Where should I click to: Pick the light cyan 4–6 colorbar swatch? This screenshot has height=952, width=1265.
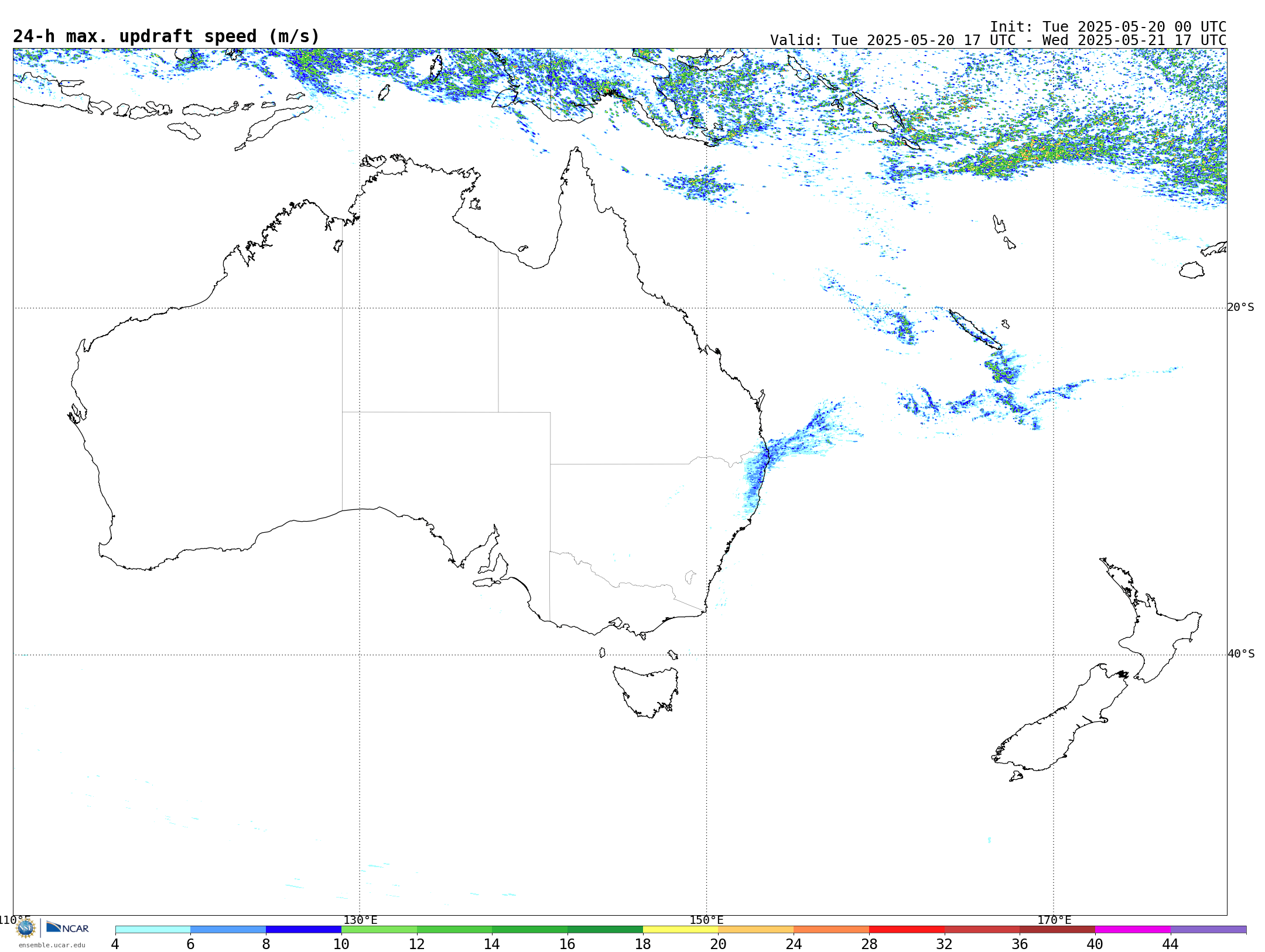[153, 929]
